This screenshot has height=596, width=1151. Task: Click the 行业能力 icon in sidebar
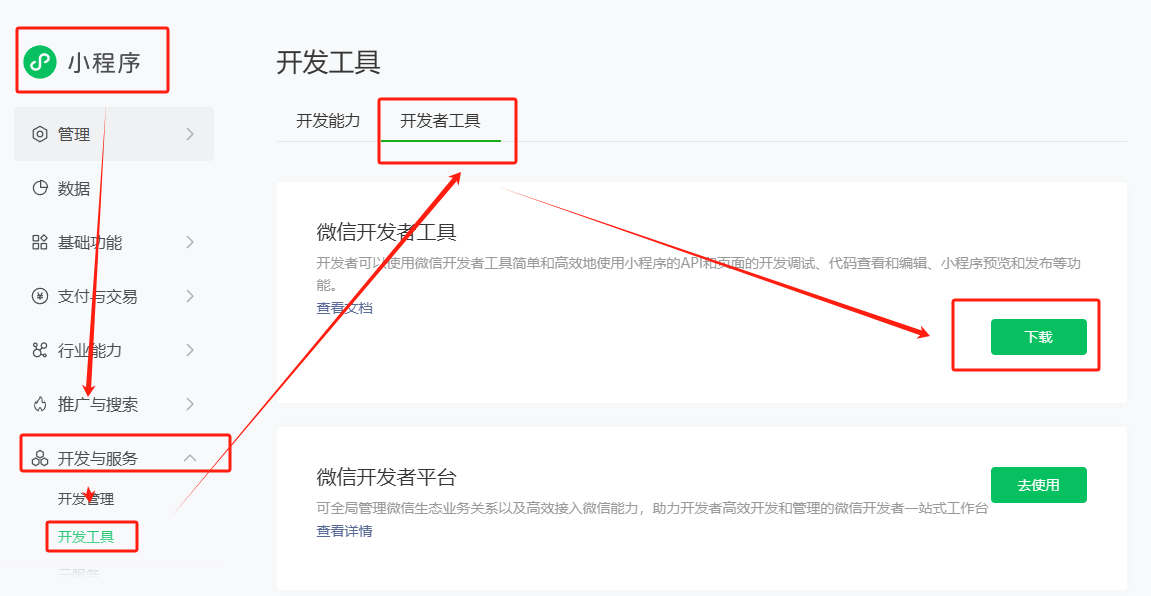pyautogui.click(x=40, y=350)
